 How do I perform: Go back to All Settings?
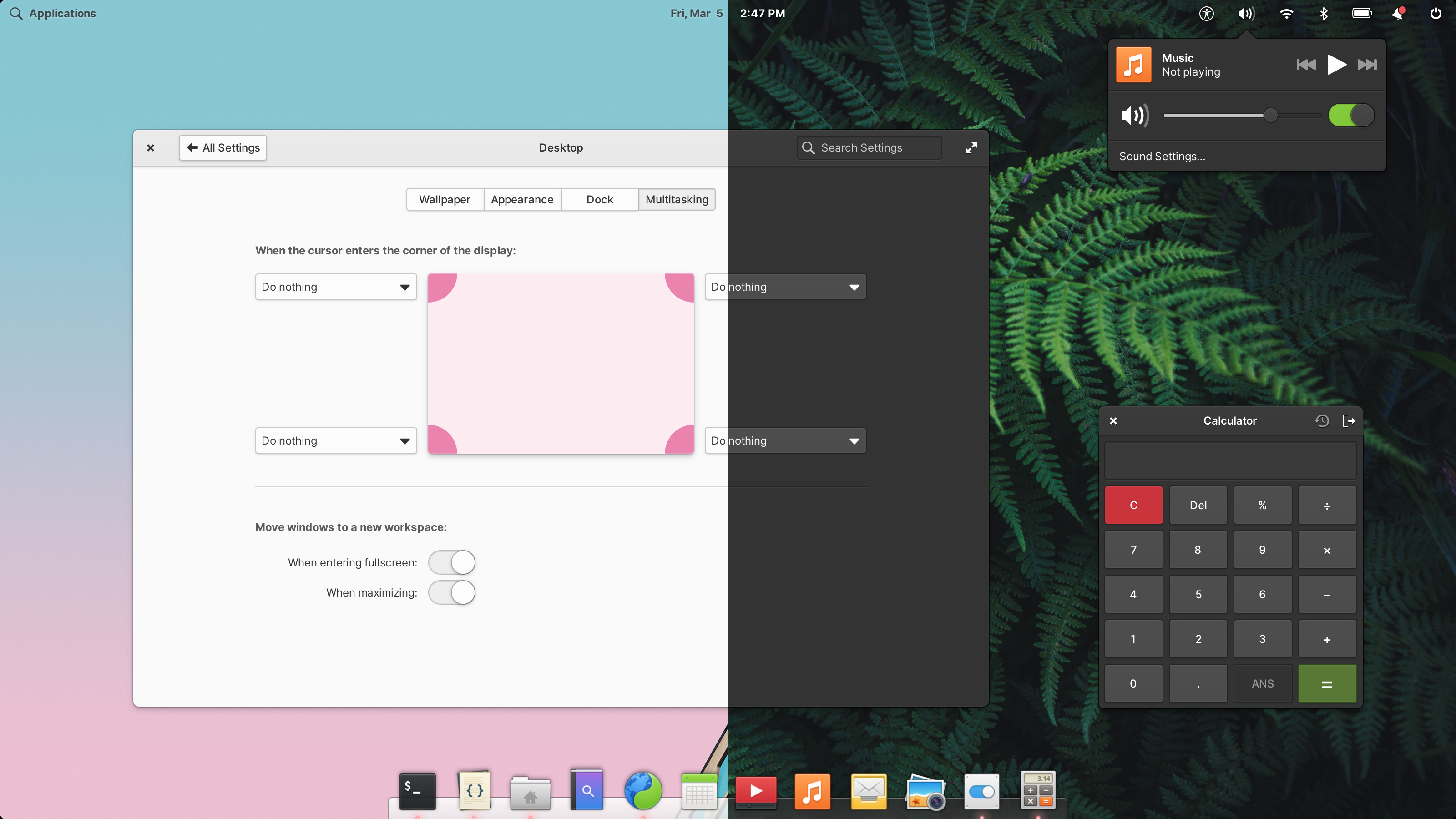point(222,147)
